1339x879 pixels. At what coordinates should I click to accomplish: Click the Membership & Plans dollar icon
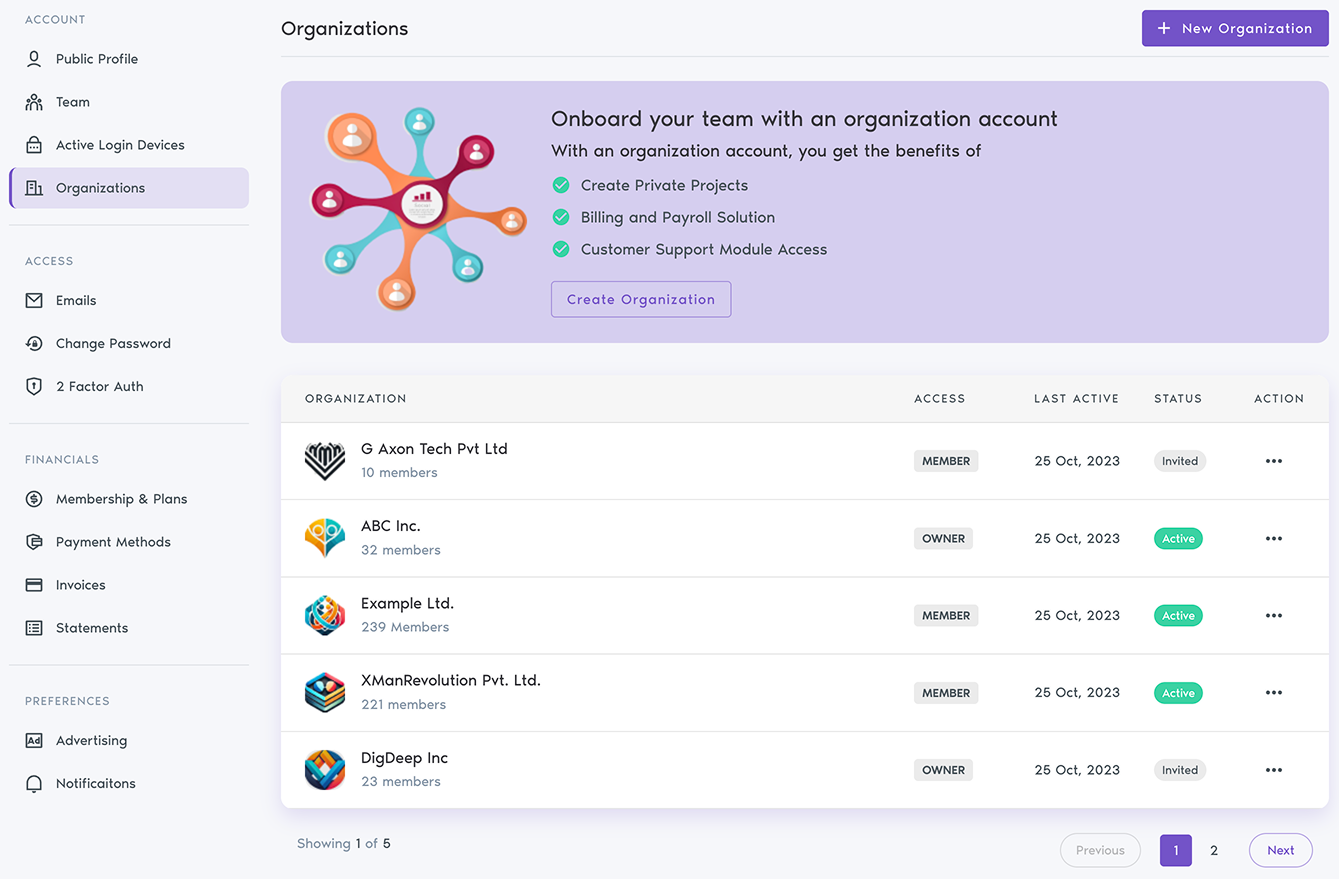pyautogui.click(x=34, y=499)
